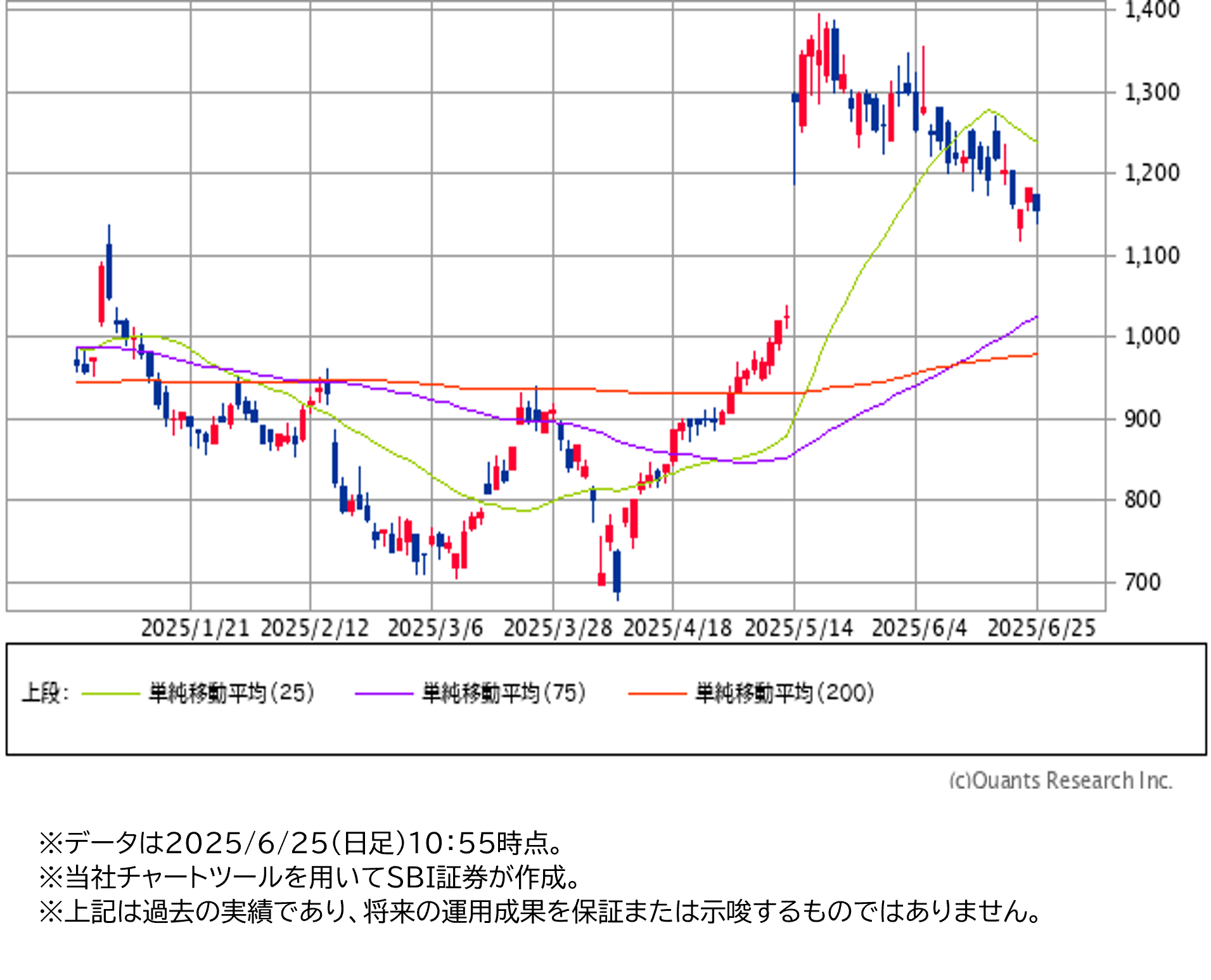The image size is (1211, 980).
Task: Click the 2025/2/12 date label
Action: pos(315,628)
